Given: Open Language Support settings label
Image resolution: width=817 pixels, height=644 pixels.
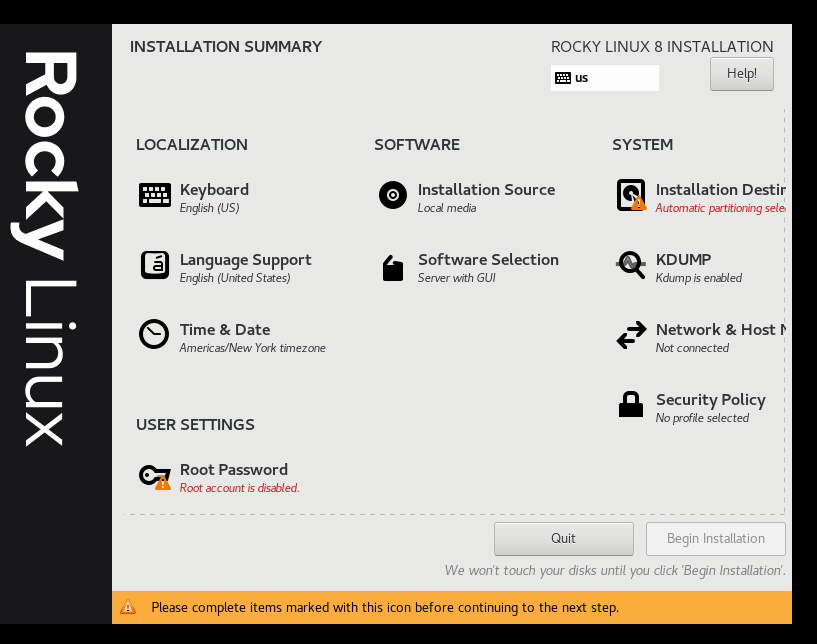Looking at the screenshot, I should [x=245, y=260].
